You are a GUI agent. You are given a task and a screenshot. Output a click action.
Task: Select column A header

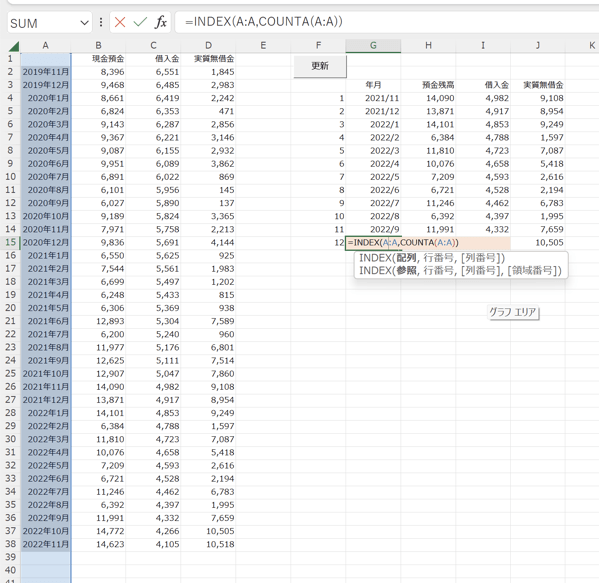click(45, 45)
